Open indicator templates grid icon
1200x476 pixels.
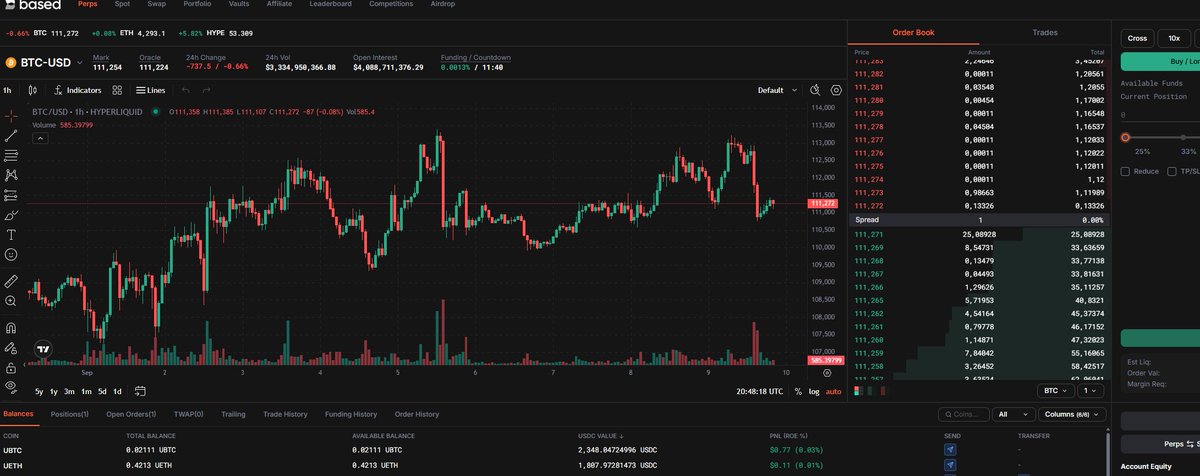117,90
